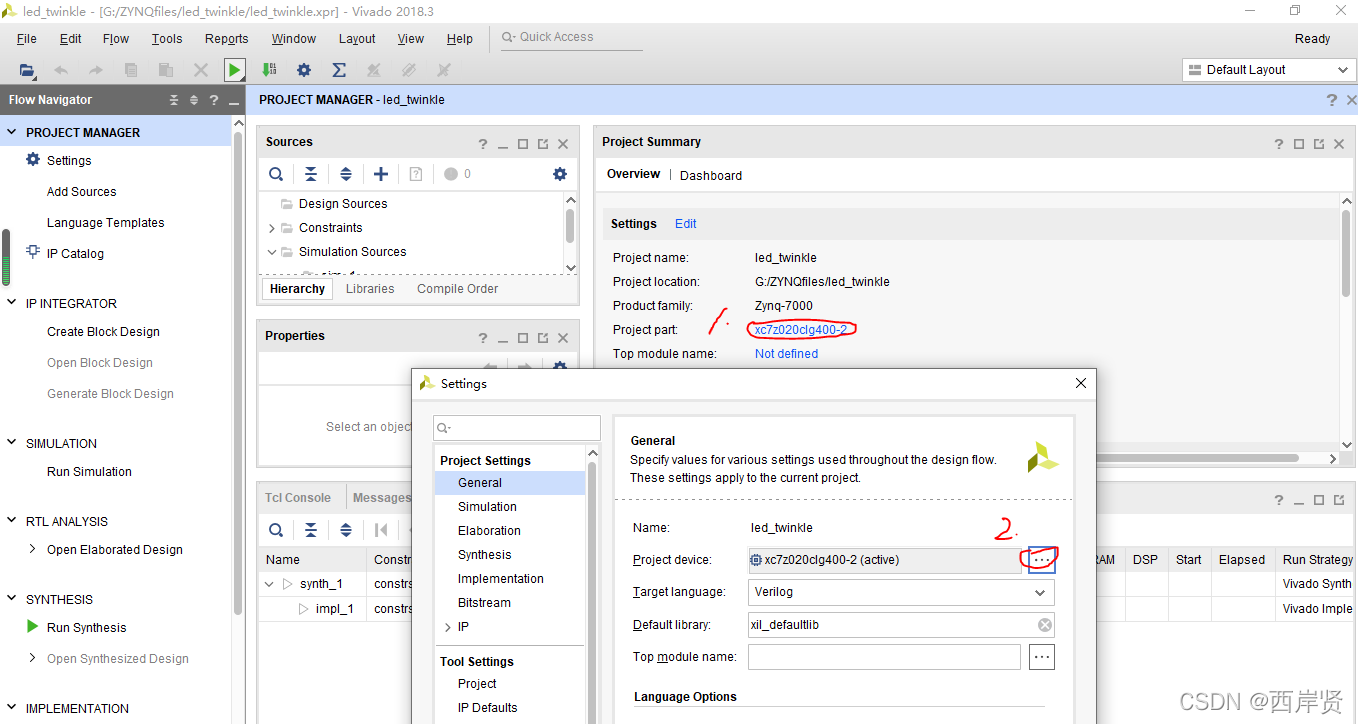
Task: Click the Edit link beside Settings
Action: coord(685,224)
